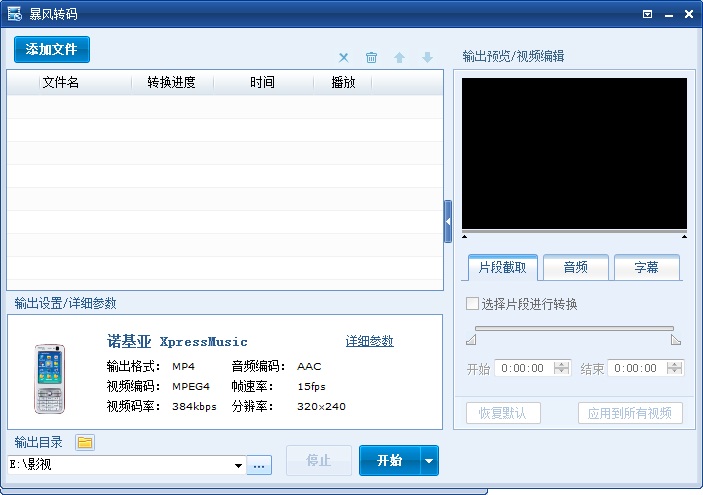Click the trash clear list icon
Screen dimensions: 703x495
pyautogui.click(x=372, y=58)
